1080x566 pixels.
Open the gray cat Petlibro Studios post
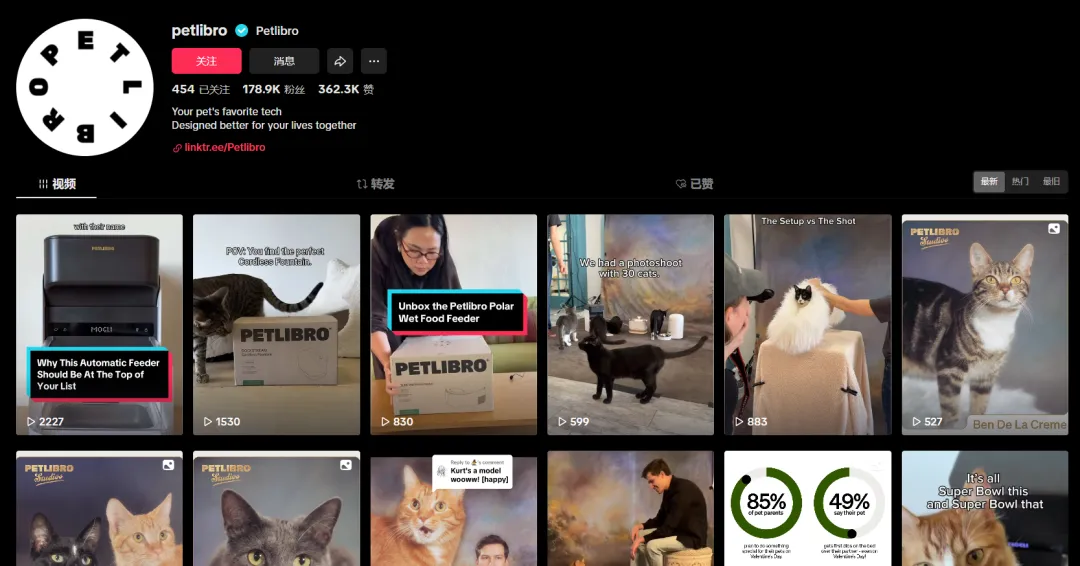(x=276, y=508)
